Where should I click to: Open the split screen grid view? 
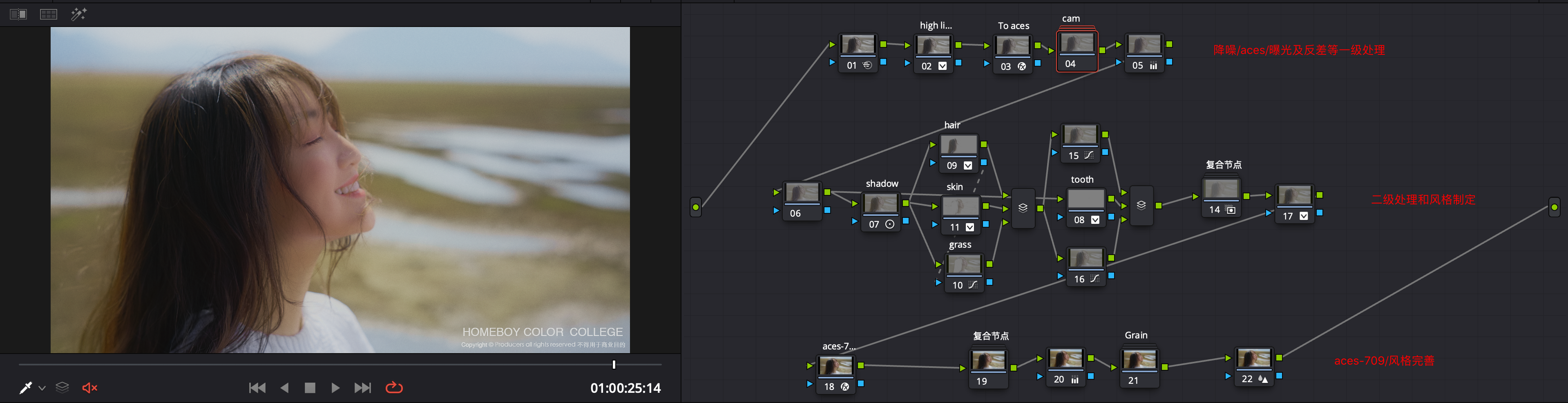(x=49, y=14)
